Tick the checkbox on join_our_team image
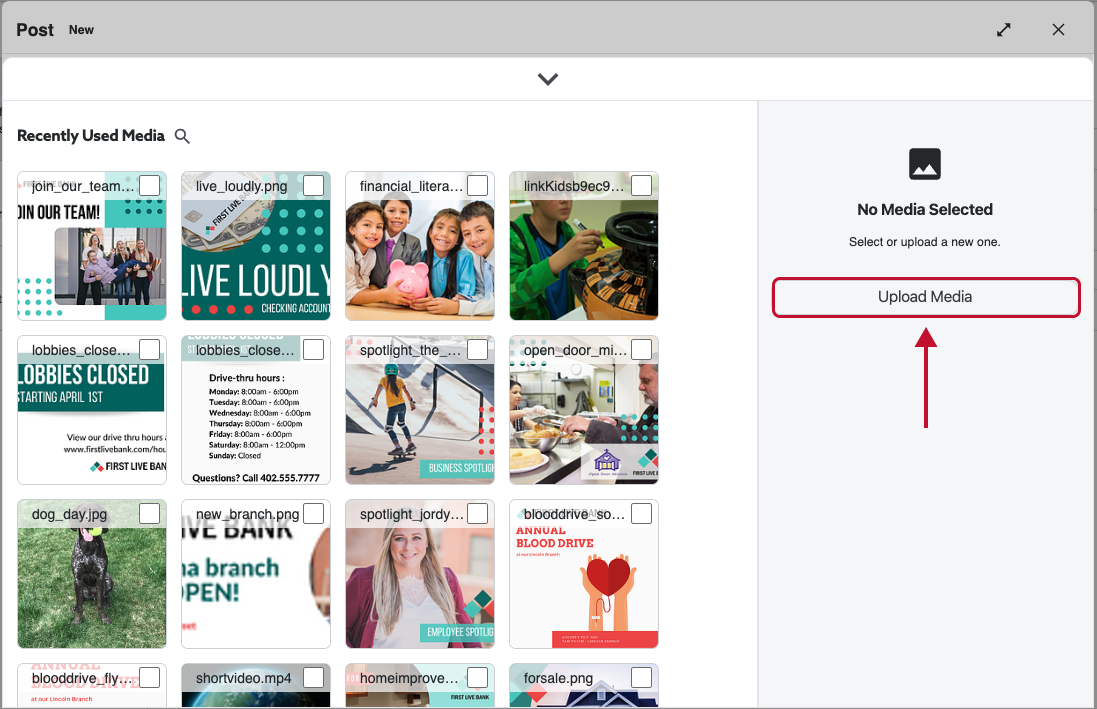The height and width of the screenshot is (709, 1097). (149, 186)
